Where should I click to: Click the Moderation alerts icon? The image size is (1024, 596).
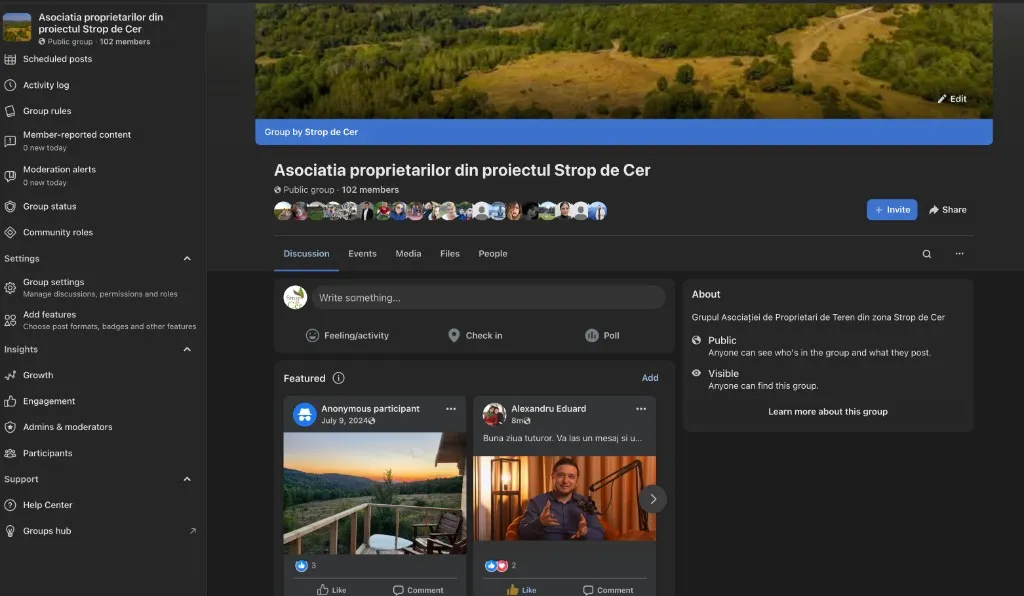coord(10,176)
